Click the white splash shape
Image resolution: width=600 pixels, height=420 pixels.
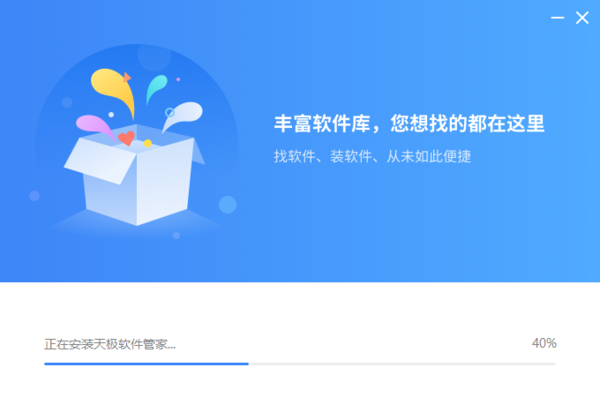tap(183, 116)
